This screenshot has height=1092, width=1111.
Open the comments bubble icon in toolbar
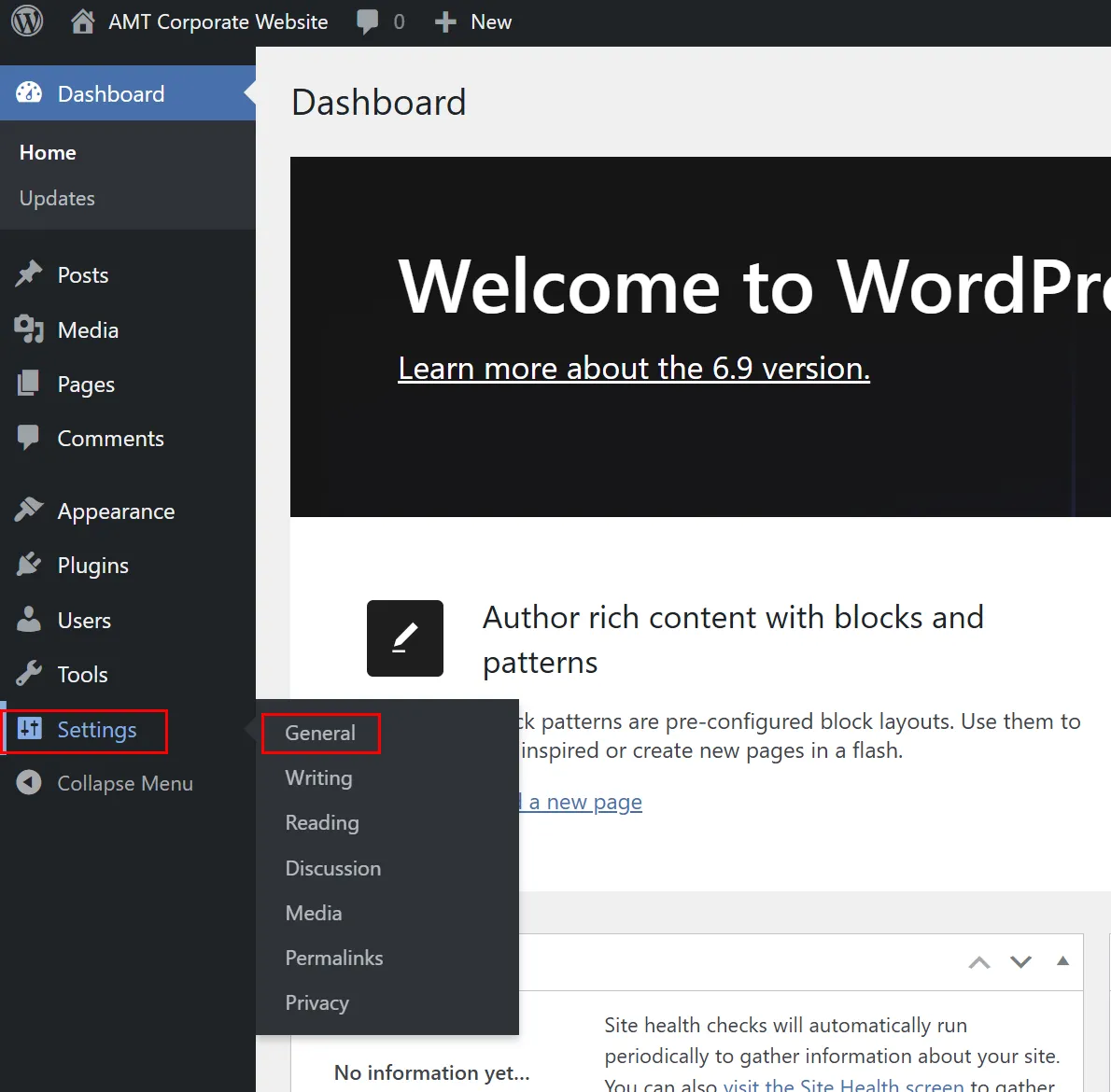368,21
